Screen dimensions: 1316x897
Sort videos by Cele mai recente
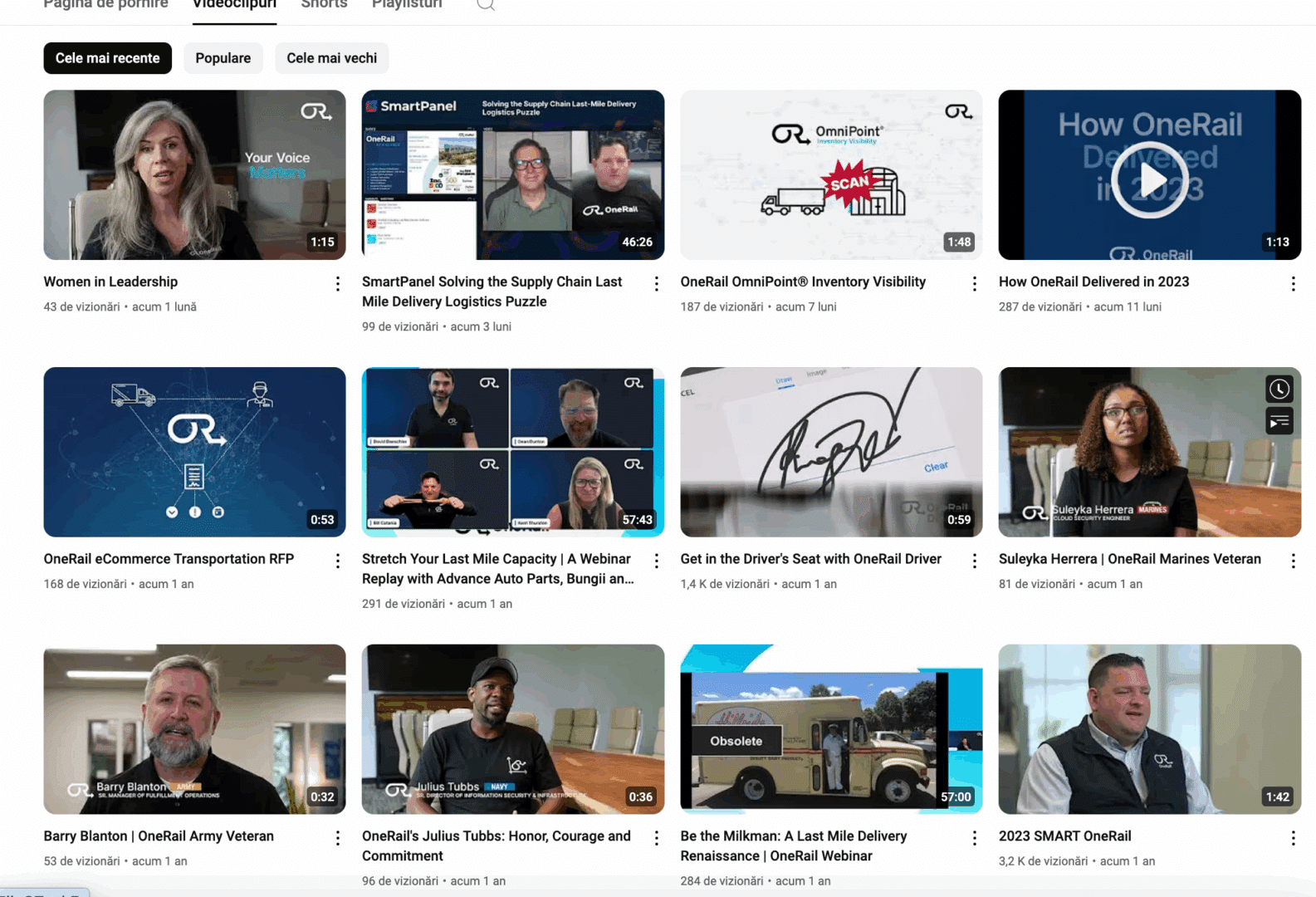(x=108, y=58)
